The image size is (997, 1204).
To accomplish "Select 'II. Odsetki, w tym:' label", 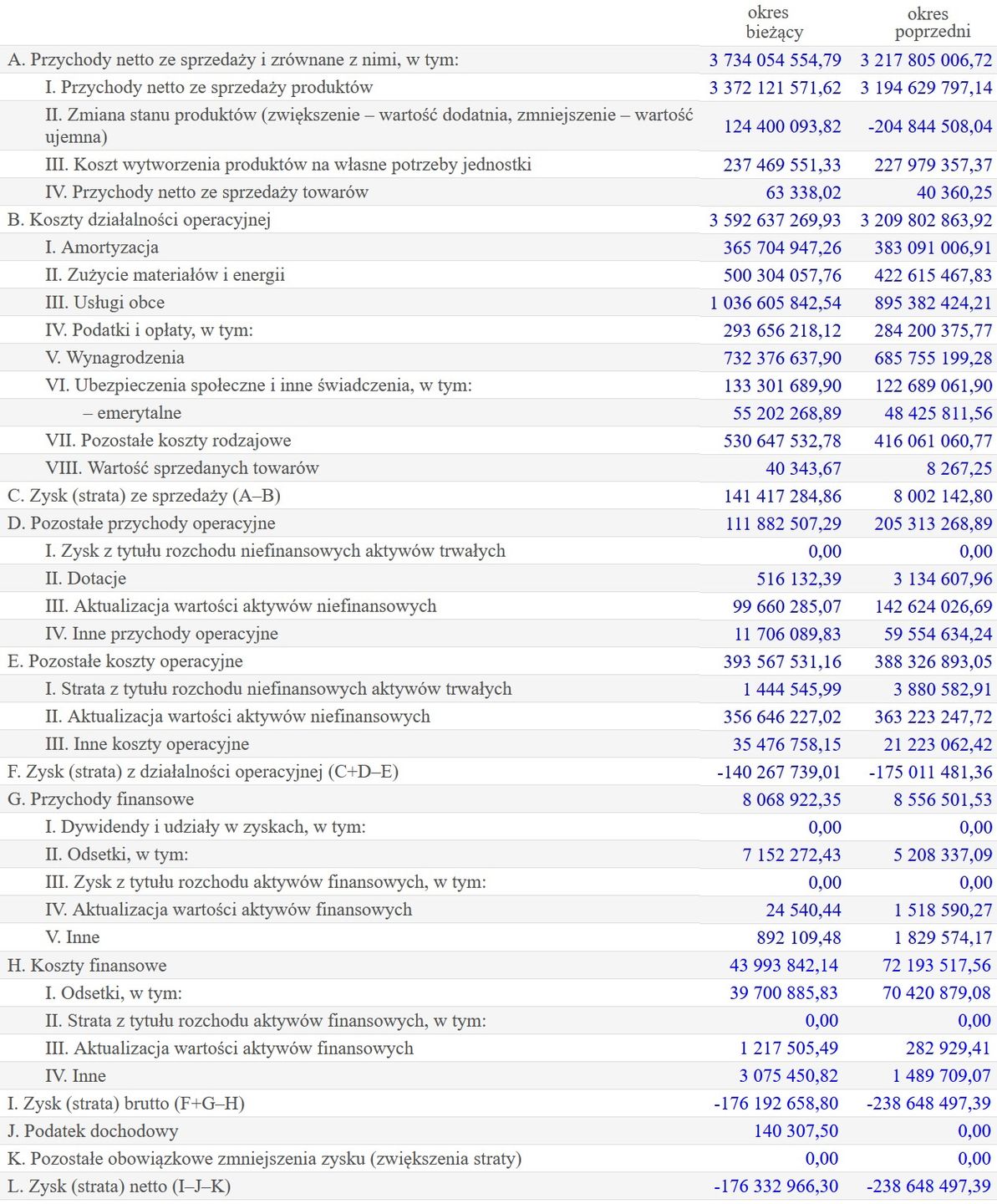I will coord(116,854).
